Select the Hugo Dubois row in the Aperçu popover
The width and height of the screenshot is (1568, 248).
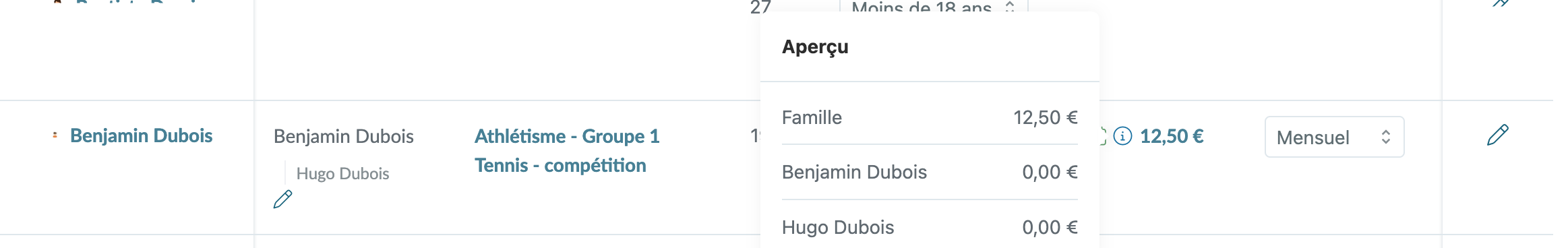[930, 227]
